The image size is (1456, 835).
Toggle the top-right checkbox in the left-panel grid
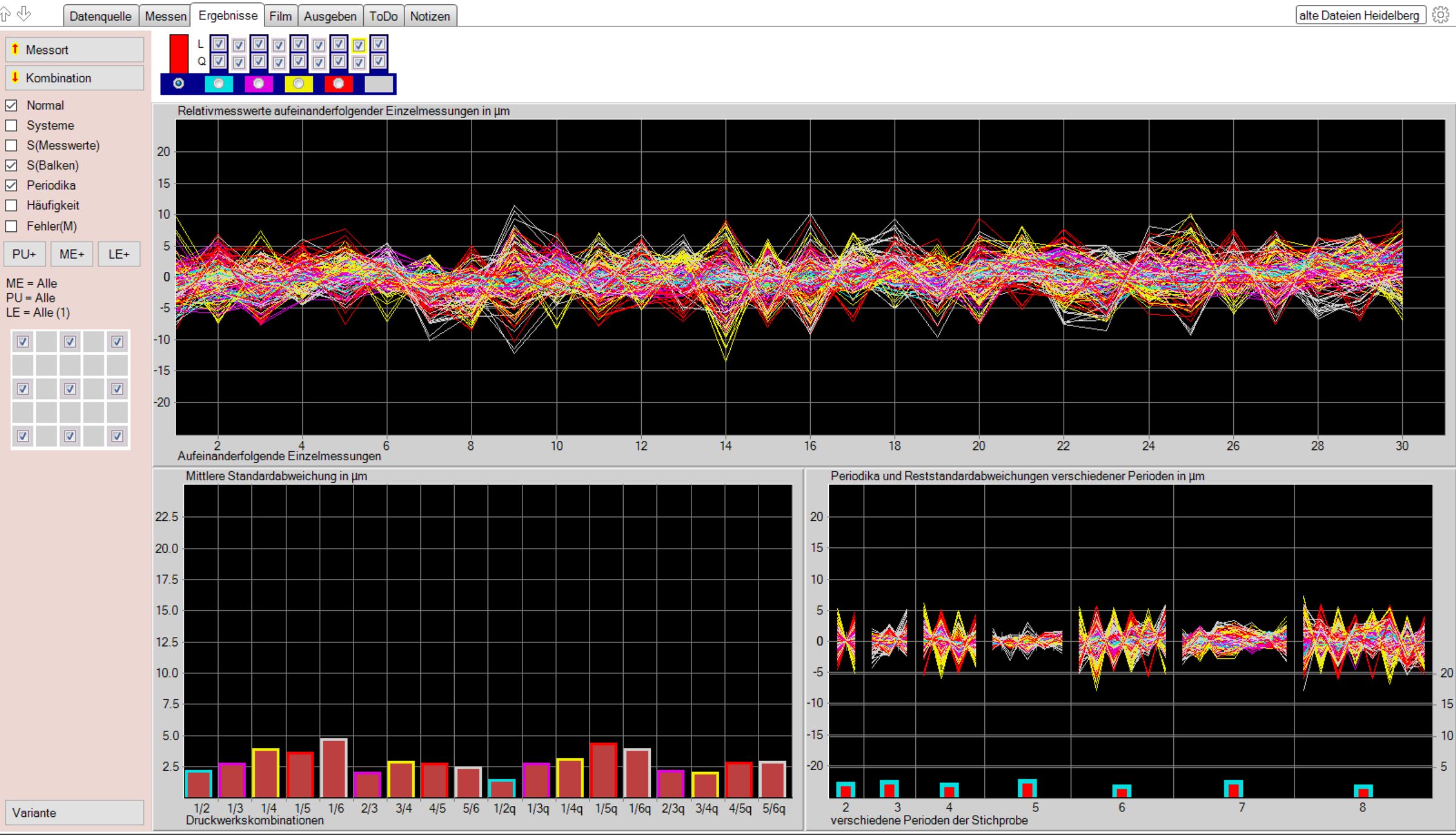117,342
